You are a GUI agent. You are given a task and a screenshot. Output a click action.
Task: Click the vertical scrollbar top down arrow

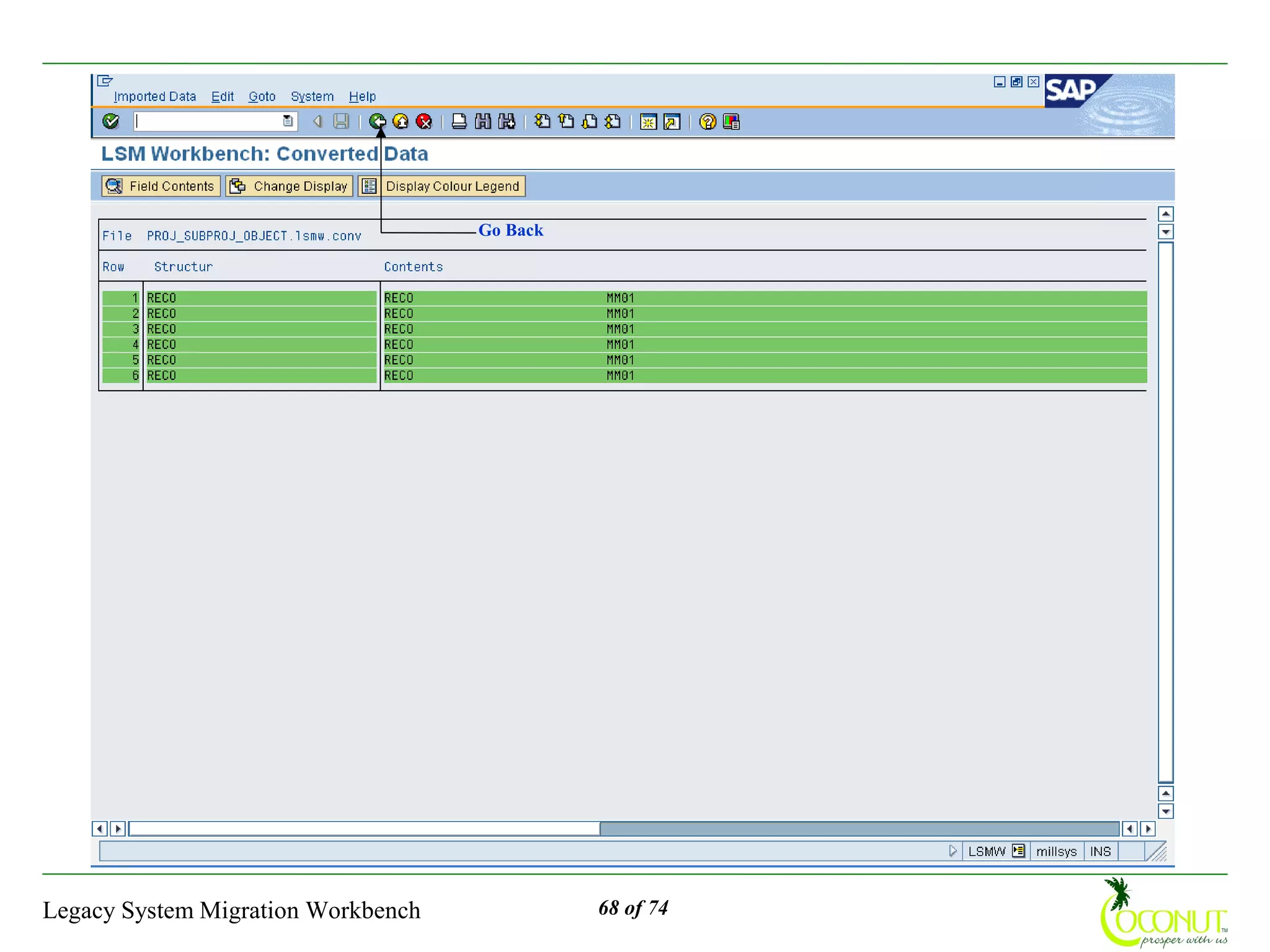click(x=1166, y=232)
